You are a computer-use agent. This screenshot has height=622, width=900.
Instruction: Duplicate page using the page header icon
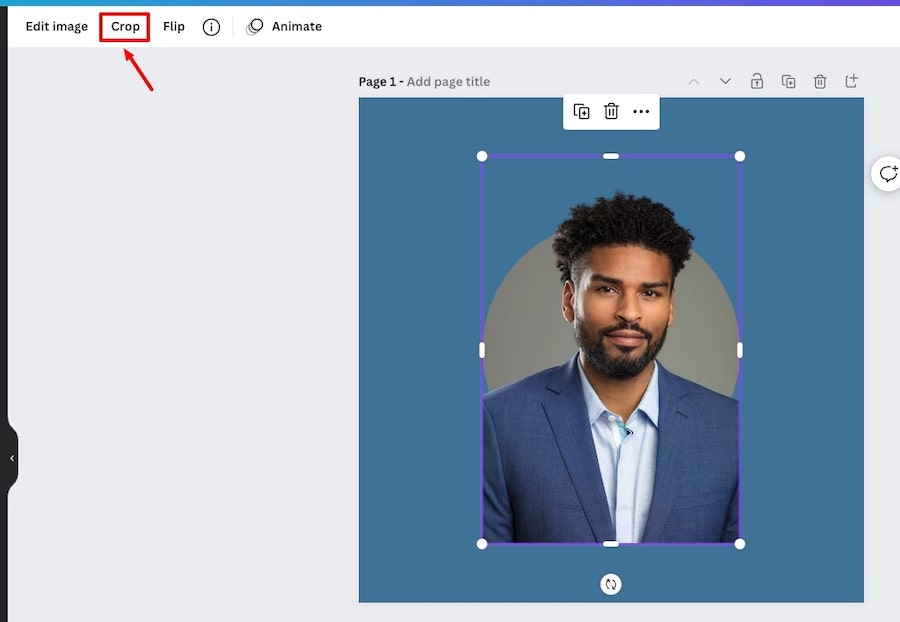[x=789, y=81]
